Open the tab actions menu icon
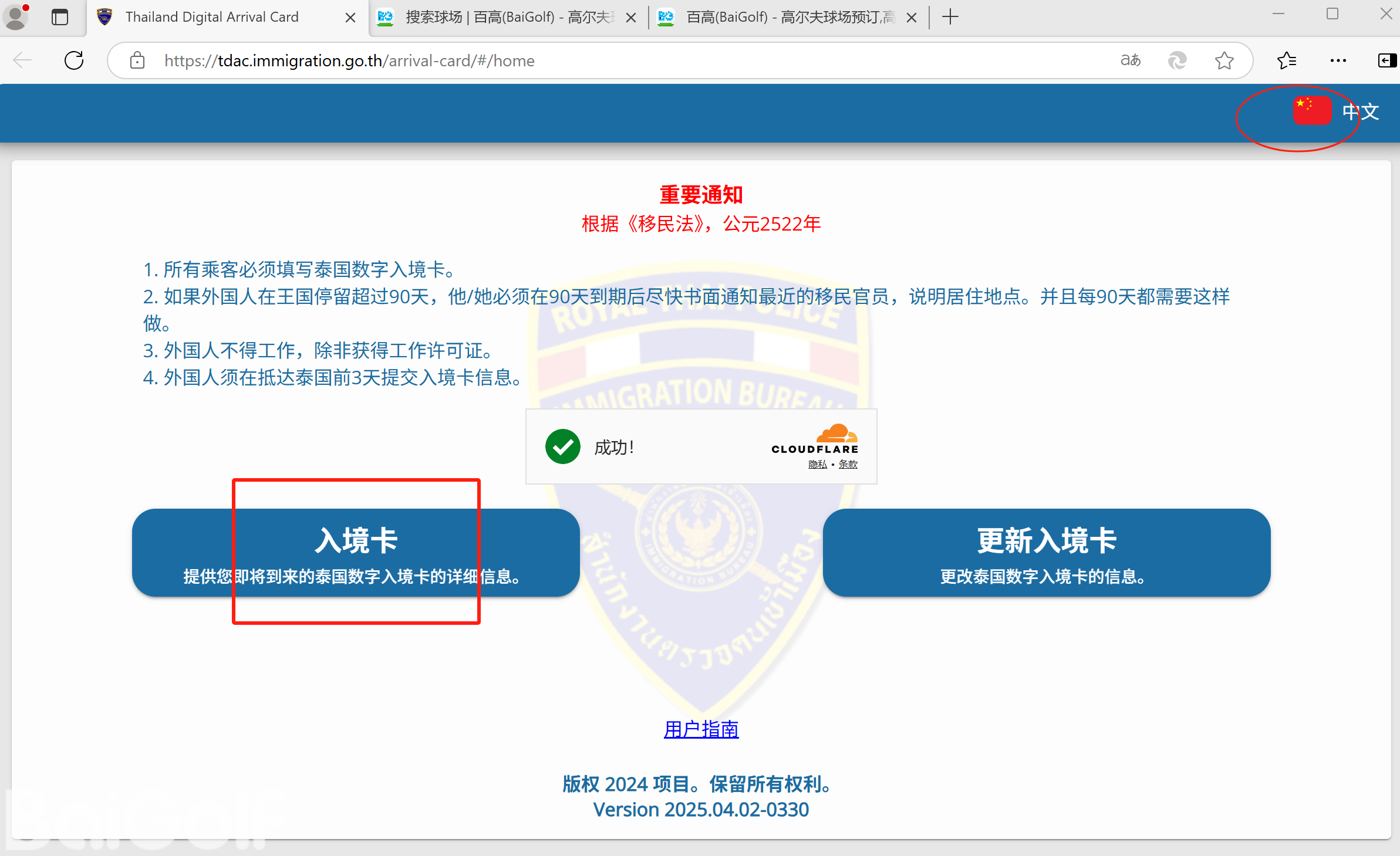Image resolution: width=1400 pixels, height=856 pixels. pos(60,17)
